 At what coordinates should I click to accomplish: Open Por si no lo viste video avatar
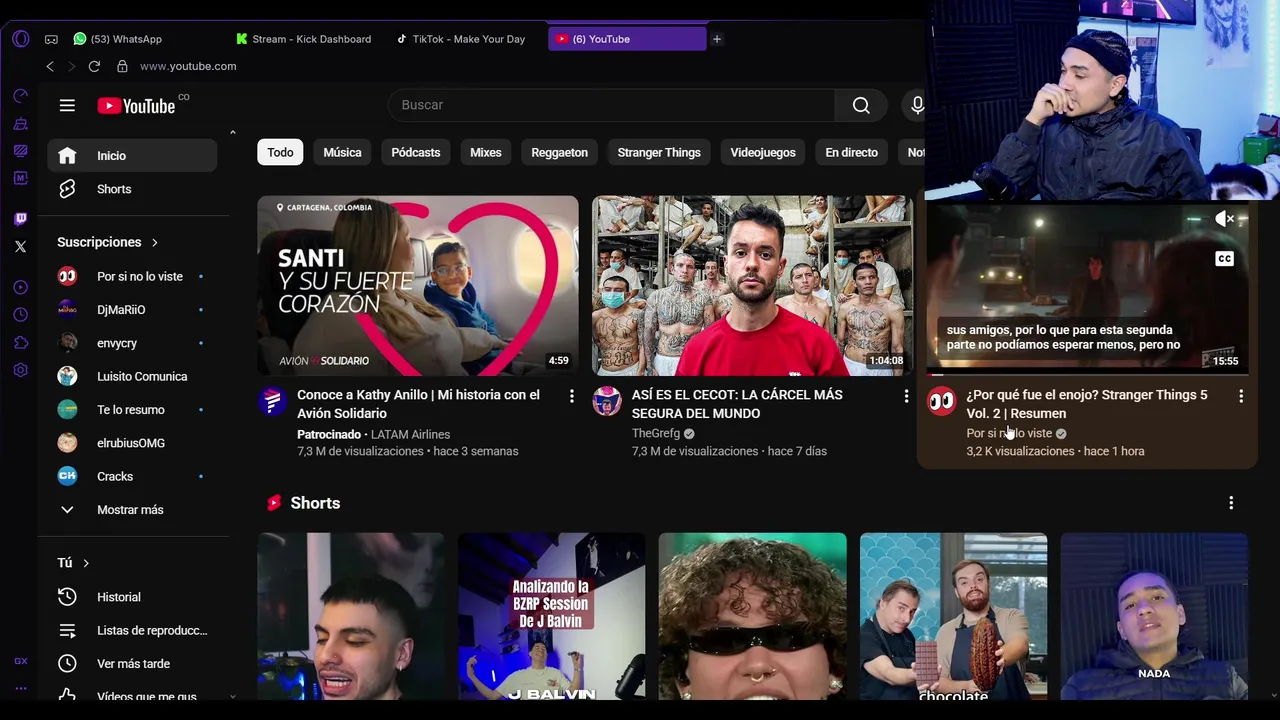[x=941, y=401]
